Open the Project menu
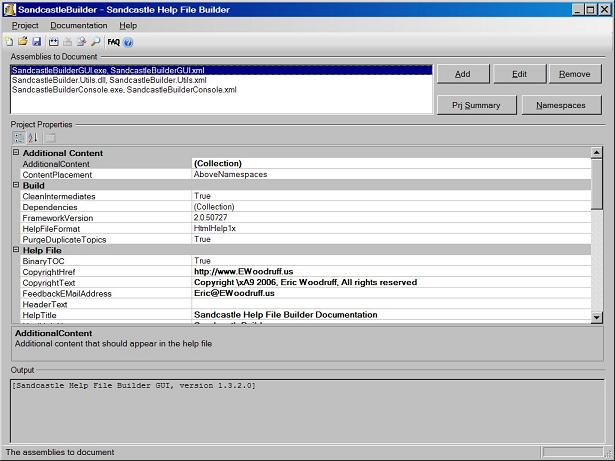 coord(25,25)
